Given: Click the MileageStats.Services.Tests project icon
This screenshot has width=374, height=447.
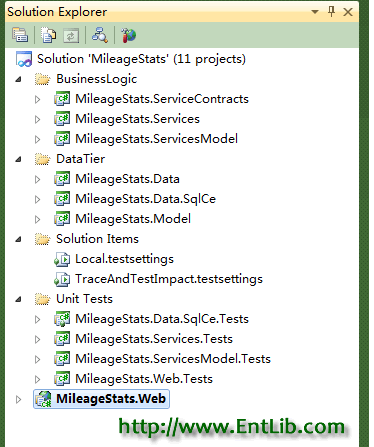Looking at the screenshot, I should [x=62, y=339].
